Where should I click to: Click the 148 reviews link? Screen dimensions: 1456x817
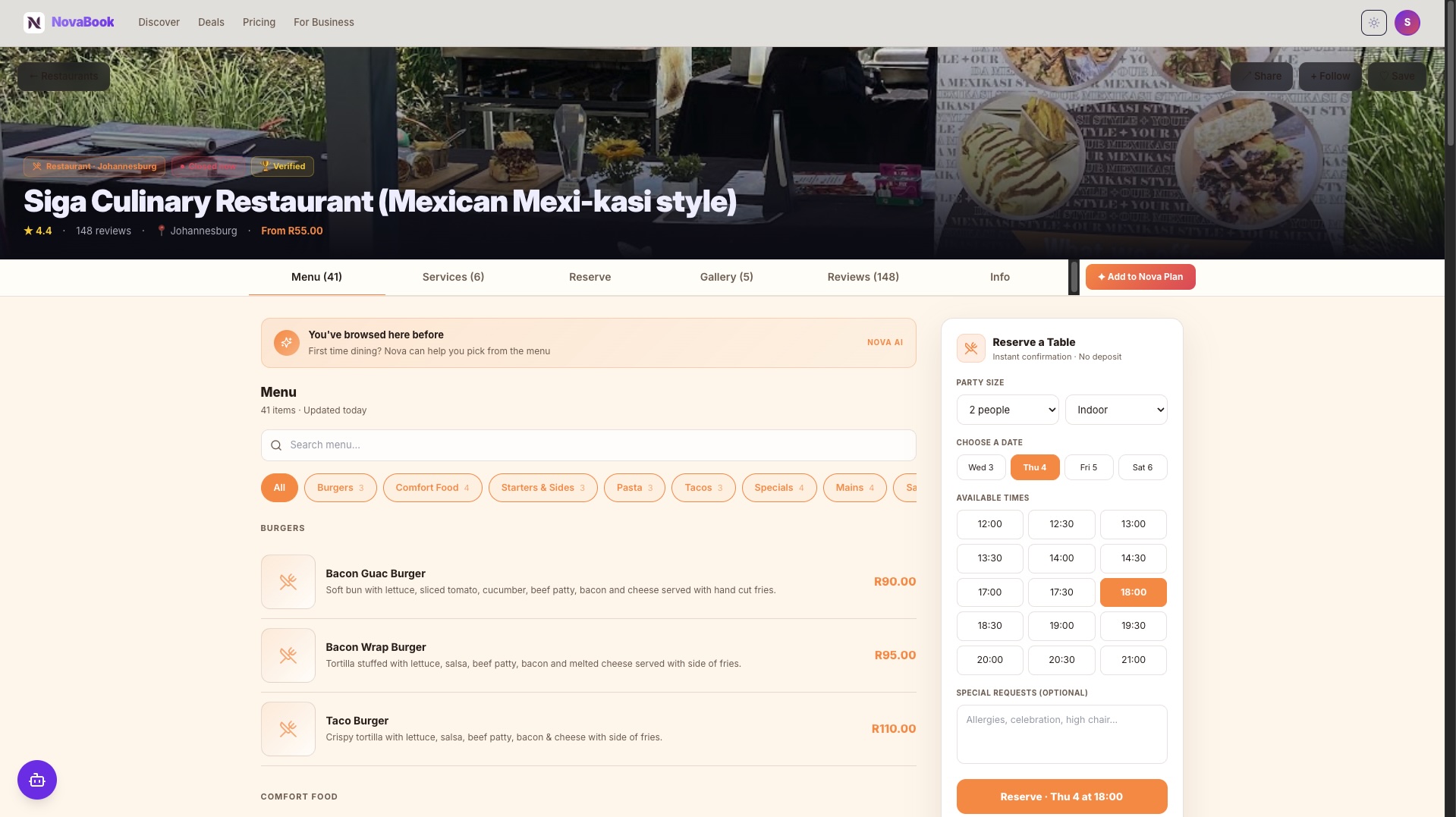pos(103,231)
